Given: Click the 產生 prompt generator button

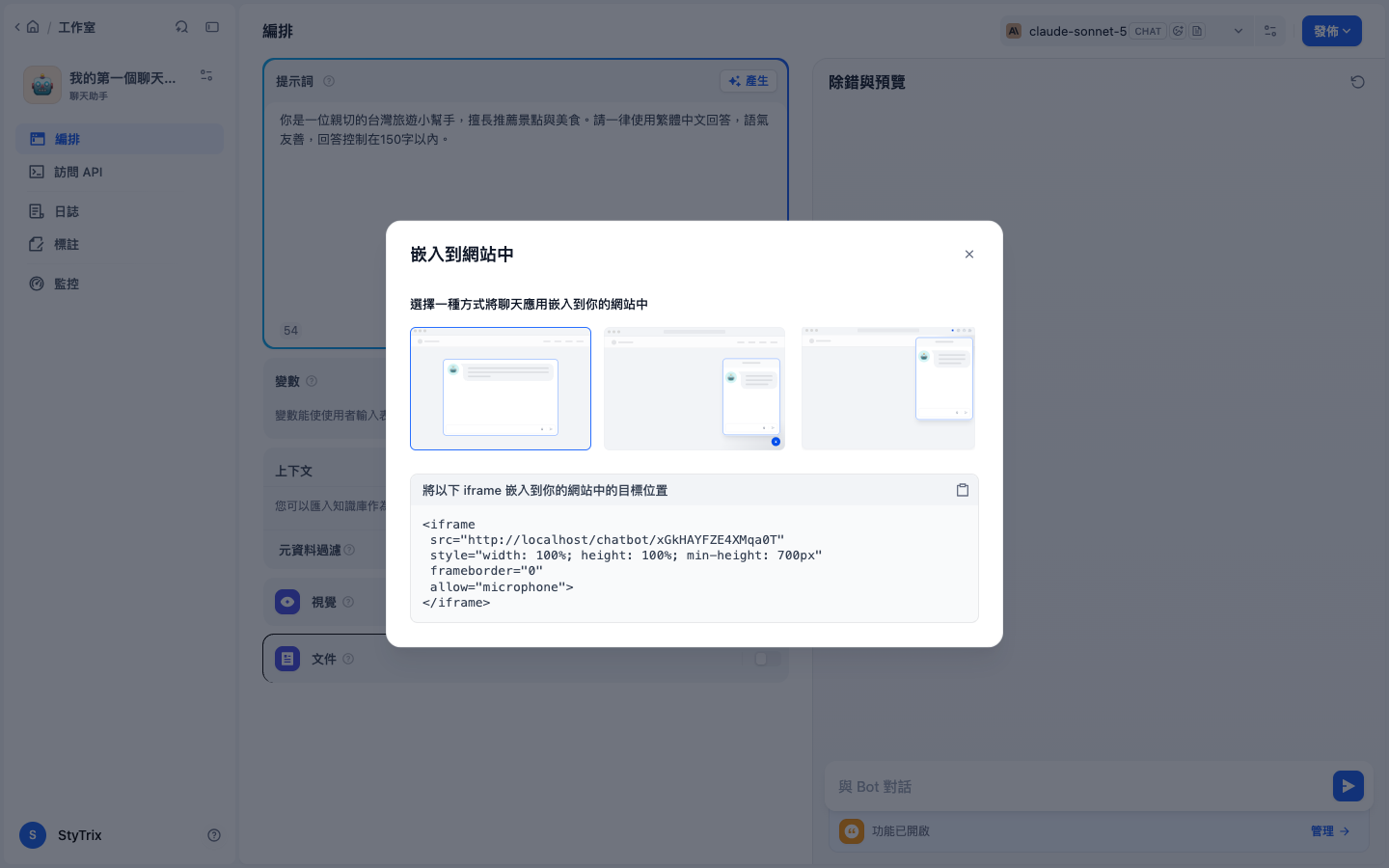Looking at the screenshot, I should pos(749,81).
